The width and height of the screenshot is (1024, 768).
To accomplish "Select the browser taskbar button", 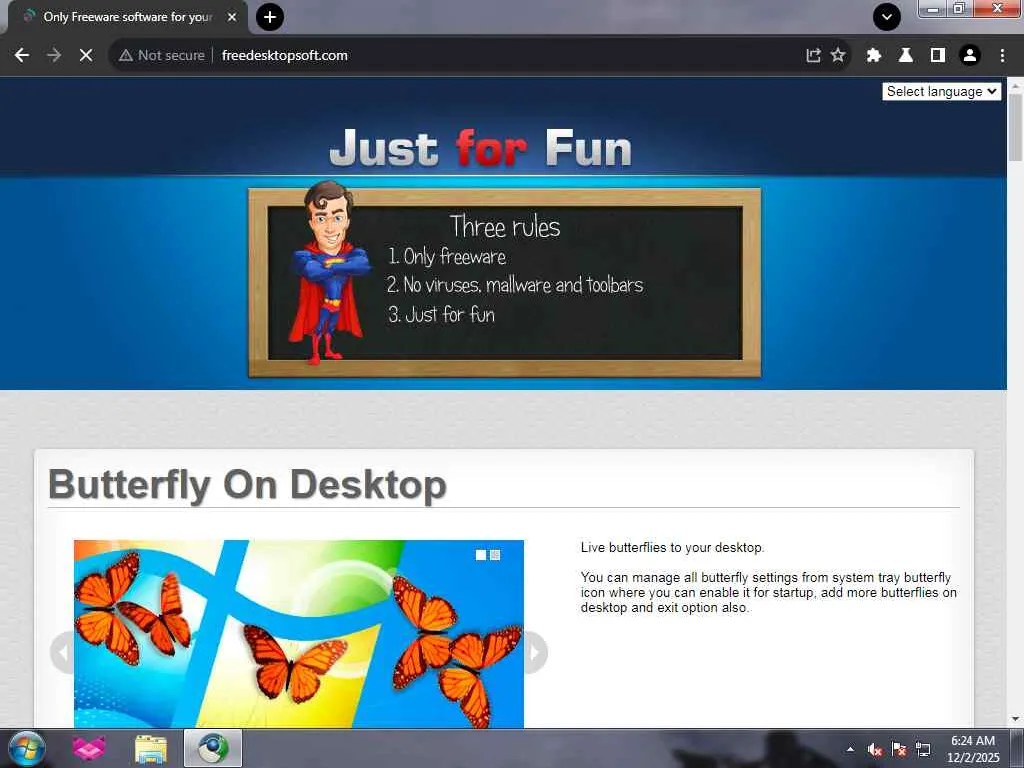I will point(213,748).
